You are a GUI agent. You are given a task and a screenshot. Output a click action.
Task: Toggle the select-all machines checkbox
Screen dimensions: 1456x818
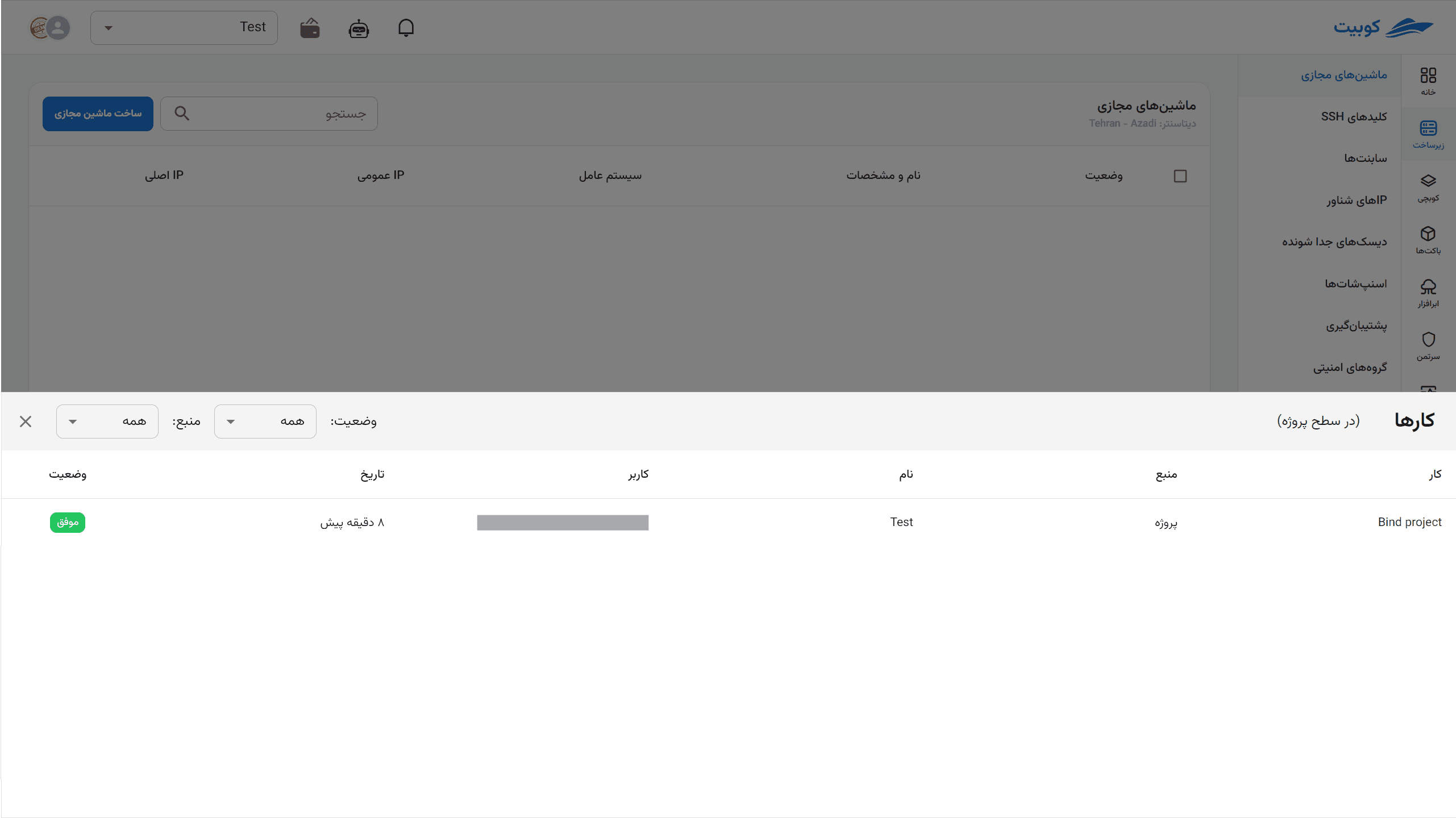1180,176
